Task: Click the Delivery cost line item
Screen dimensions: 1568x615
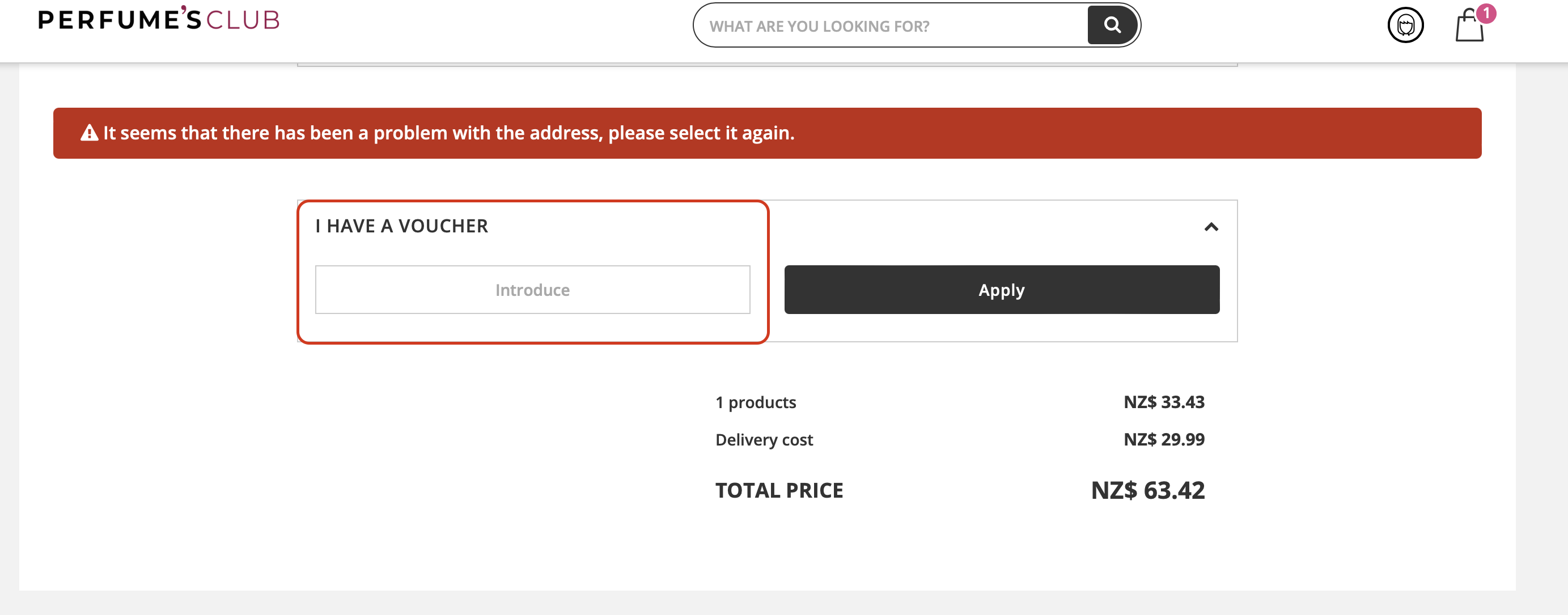Action: point(764,439)
